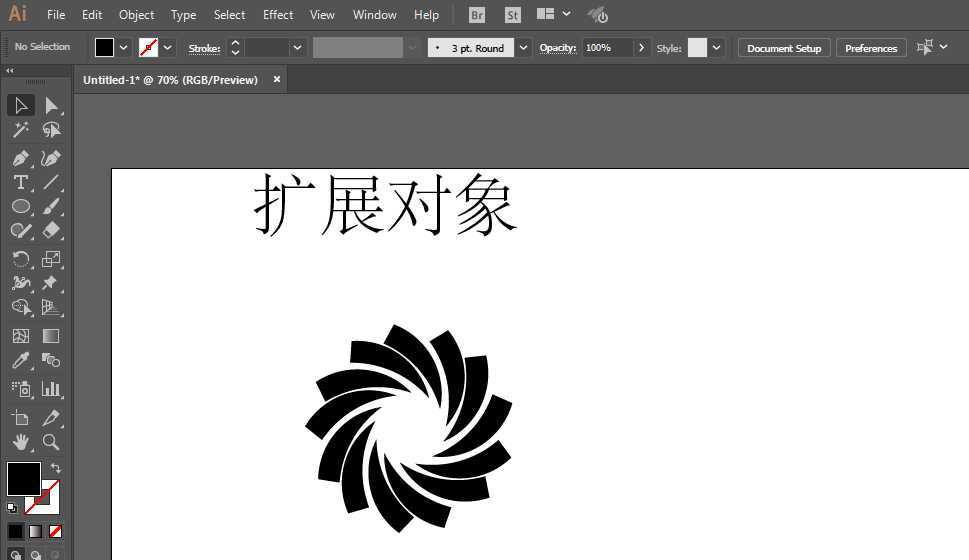
Task: Select the Magic Wand tool
Action: click(x=20, y=131)
